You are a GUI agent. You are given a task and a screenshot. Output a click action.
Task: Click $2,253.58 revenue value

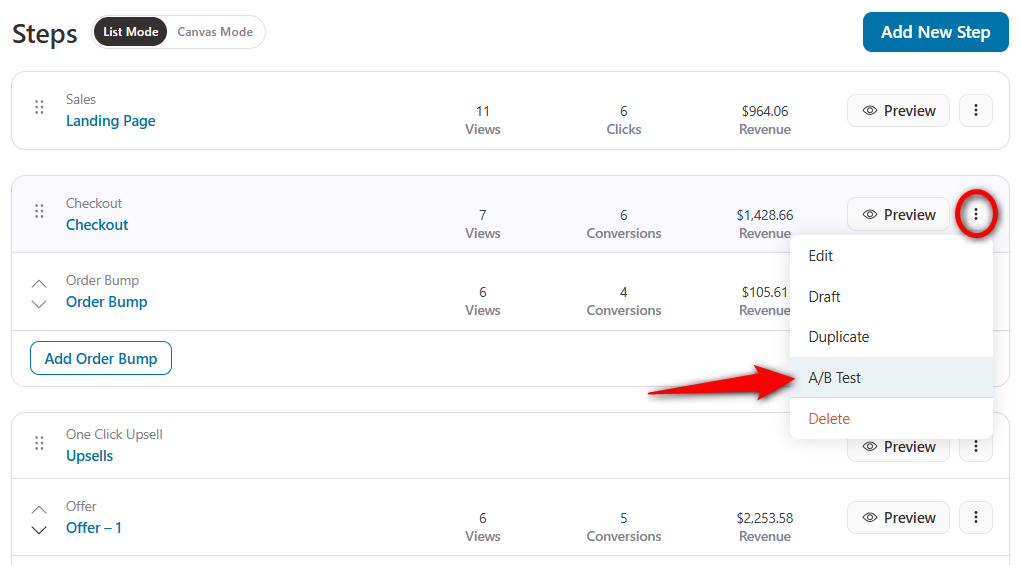765,518
